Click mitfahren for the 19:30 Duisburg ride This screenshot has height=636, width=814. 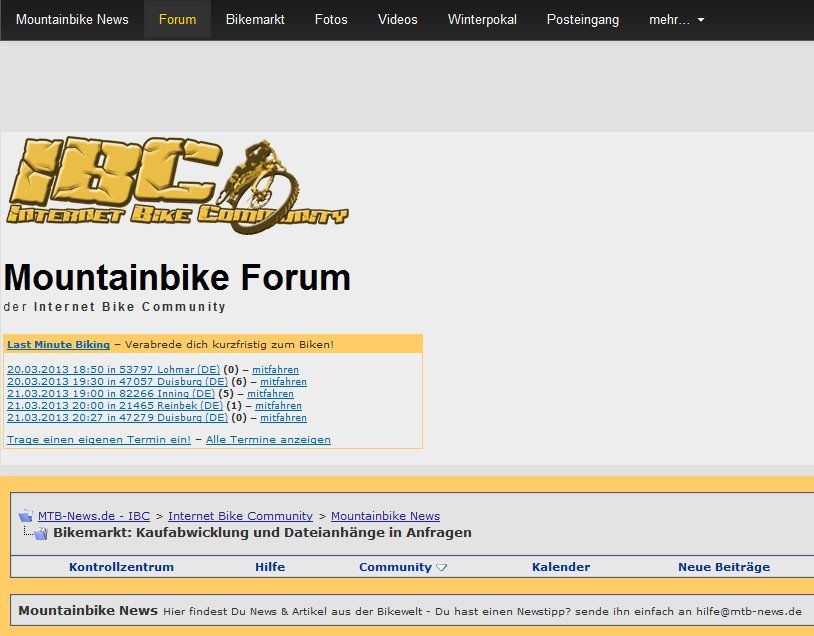(283, 382)
